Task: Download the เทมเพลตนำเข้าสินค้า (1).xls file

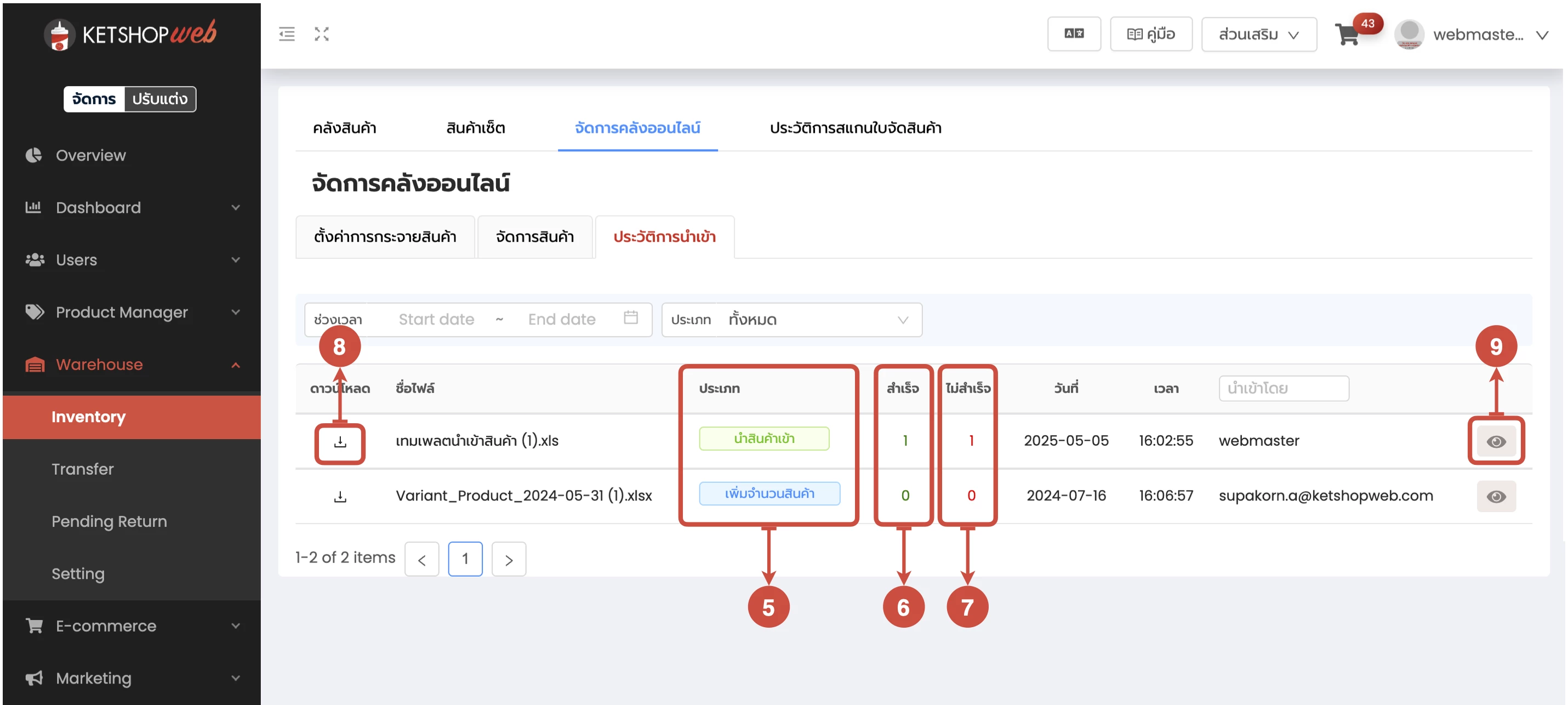Action: pos(340,442)
